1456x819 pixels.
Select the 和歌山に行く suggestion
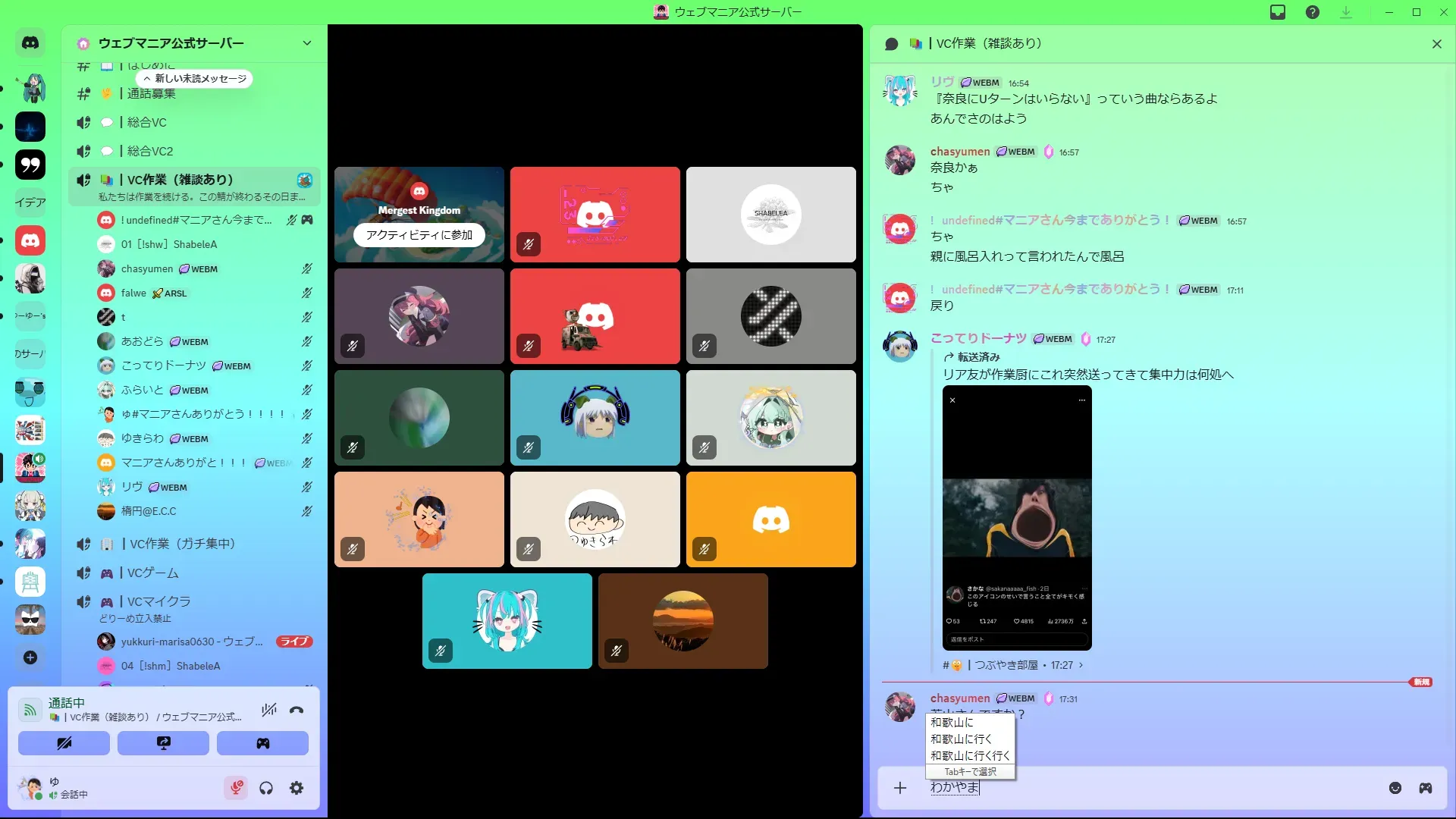pyautogui.click(x=961, y=739)
